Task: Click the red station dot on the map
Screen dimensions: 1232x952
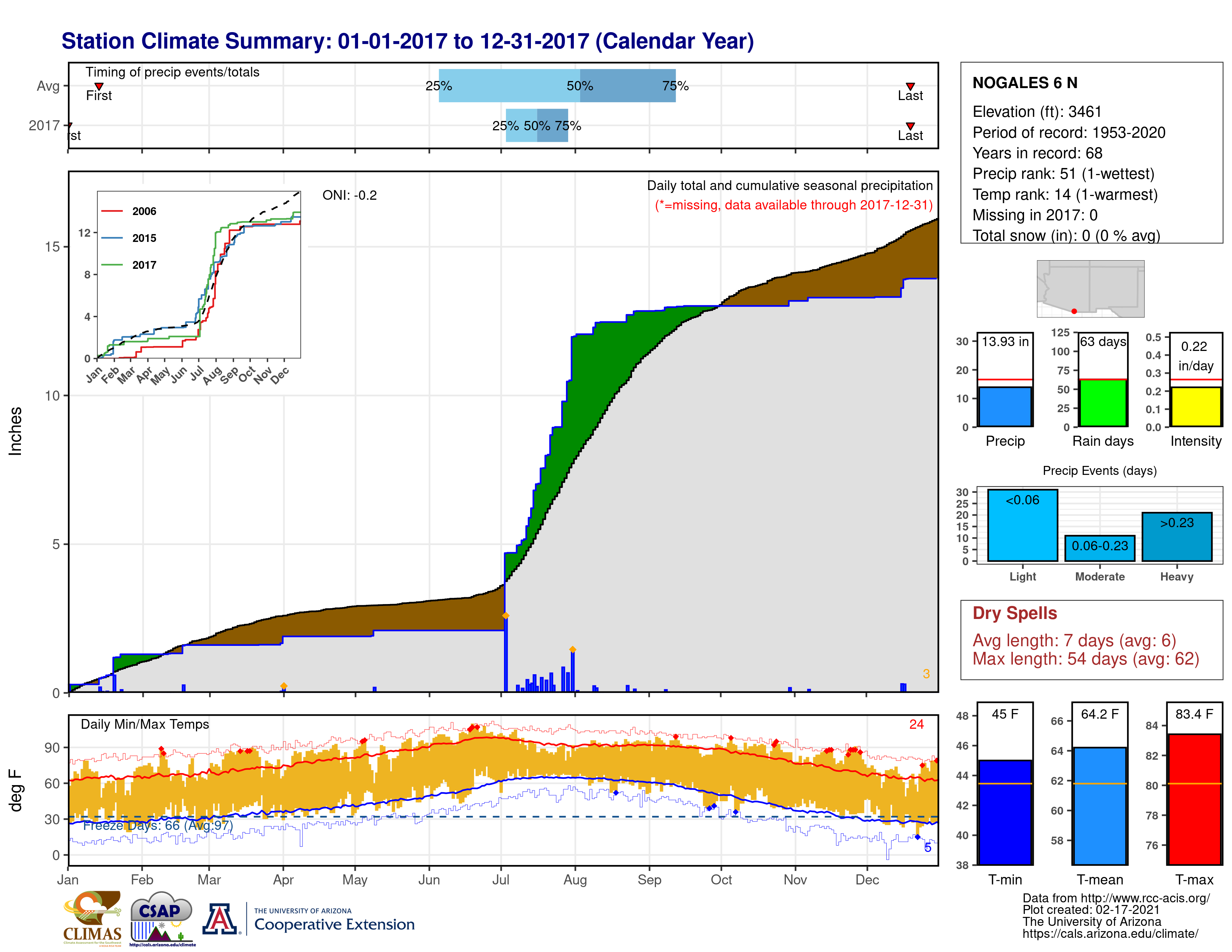Action: click(x=1074, y=311)
